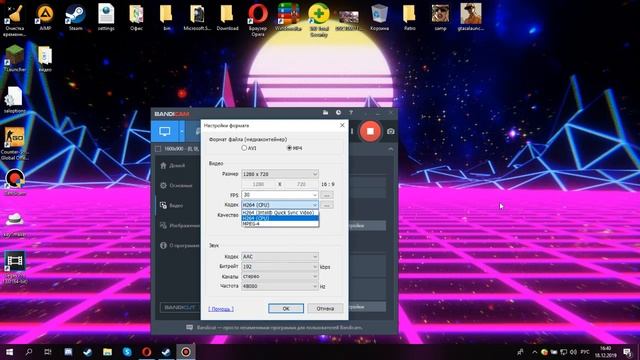The height and width of the screenshot is (360, 640).
Task: Close the format settings dialog
Action: tap(342, 125)
